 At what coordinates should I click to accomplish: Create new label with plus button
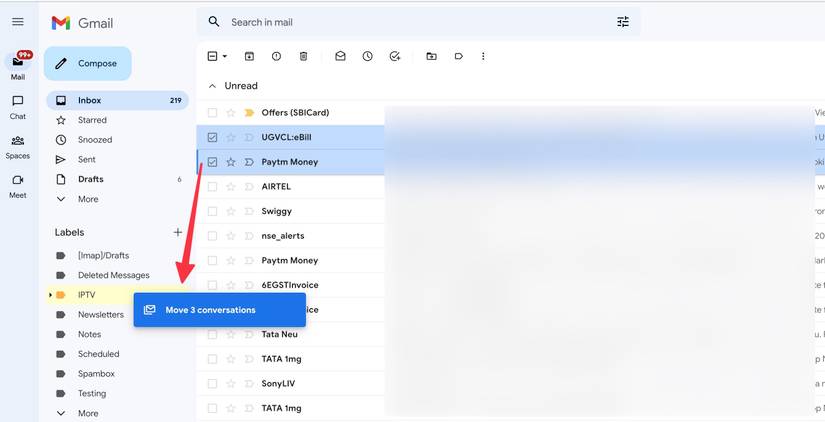pyautogui.click(x=178, y=232)
